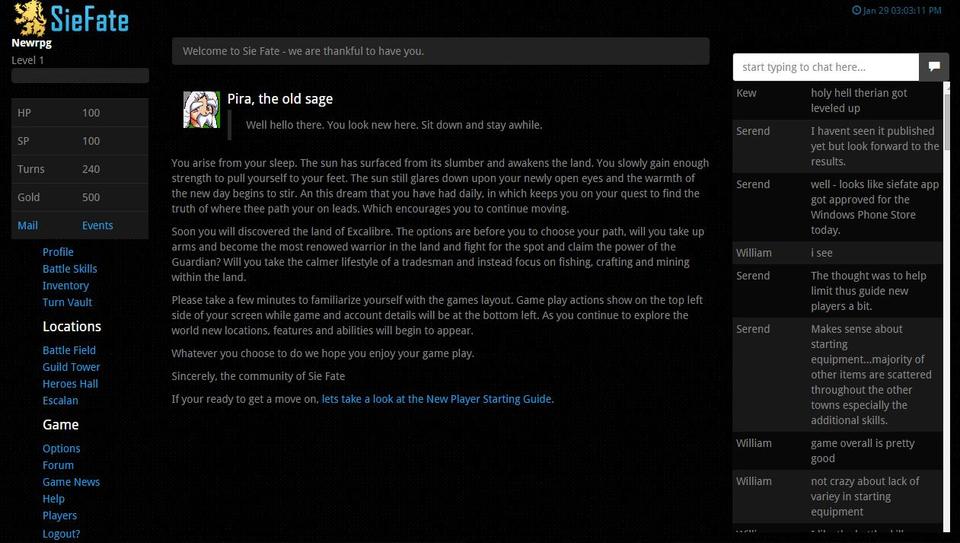The width and height of the screenshot is (960, 543).
Task: Click the chat send message icon
Action: [x=934, y=67]
